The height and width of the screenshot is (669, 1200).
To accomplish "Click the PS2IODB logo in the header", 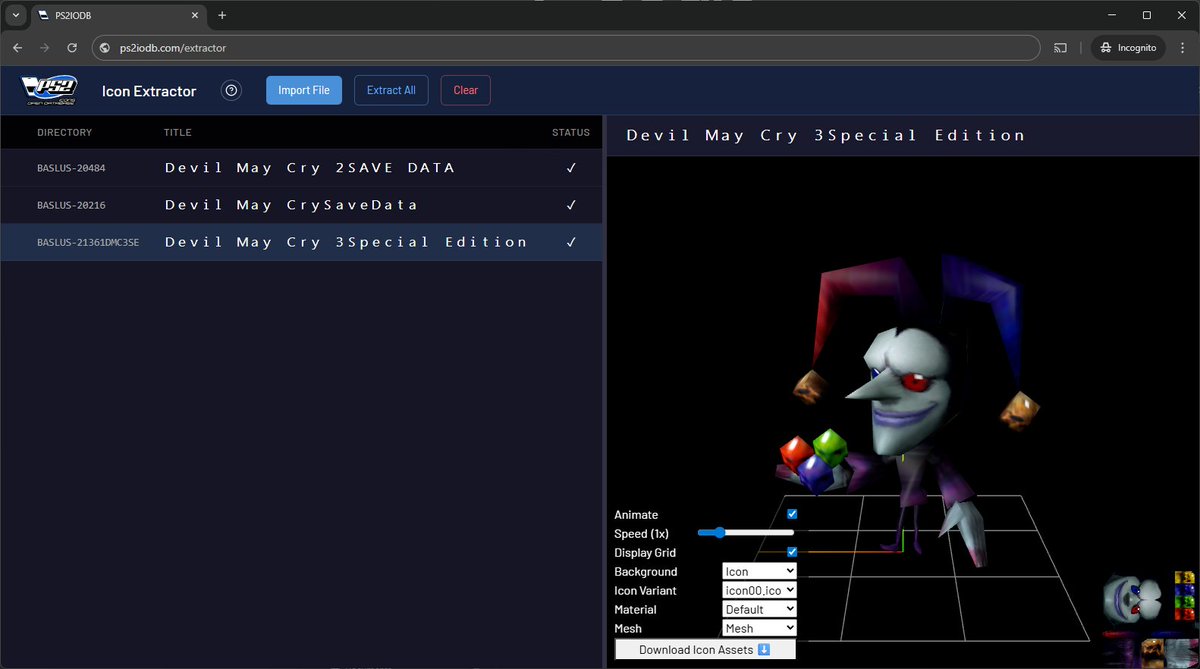I will (x=47, y=90).
